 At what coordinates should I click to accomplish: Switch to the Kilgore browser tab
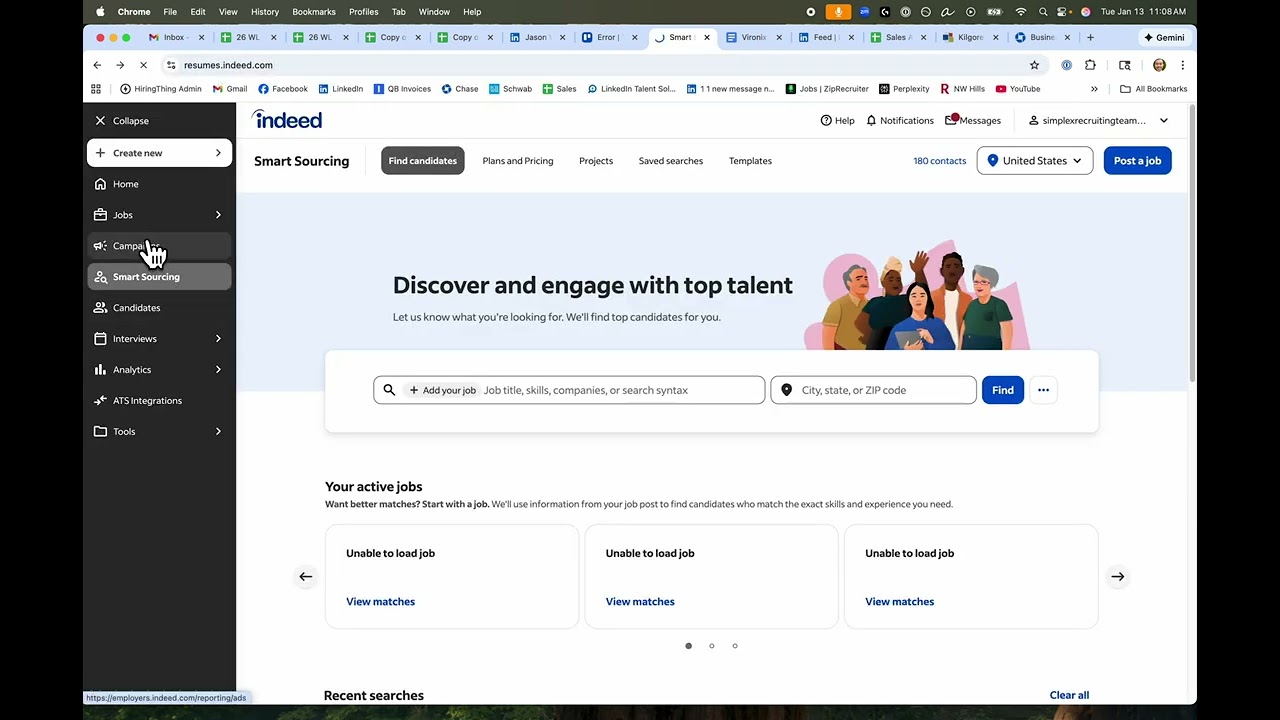(x=971, y=38)
